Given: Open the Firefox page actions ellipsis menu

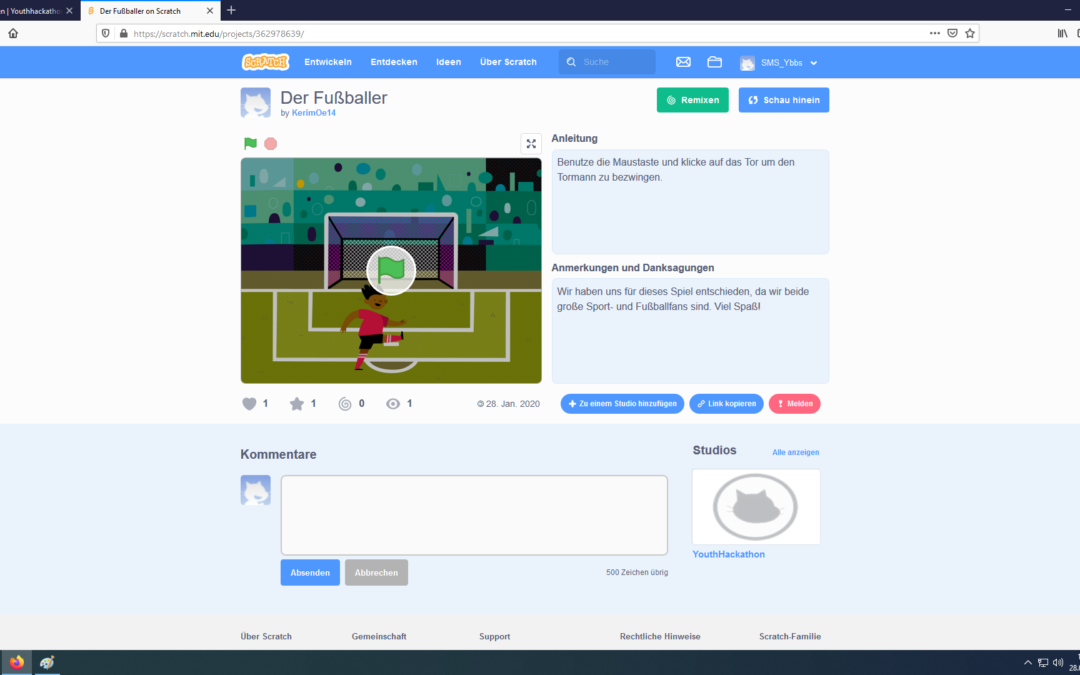Looking at the screenshot, I should [x=934, y=33].
